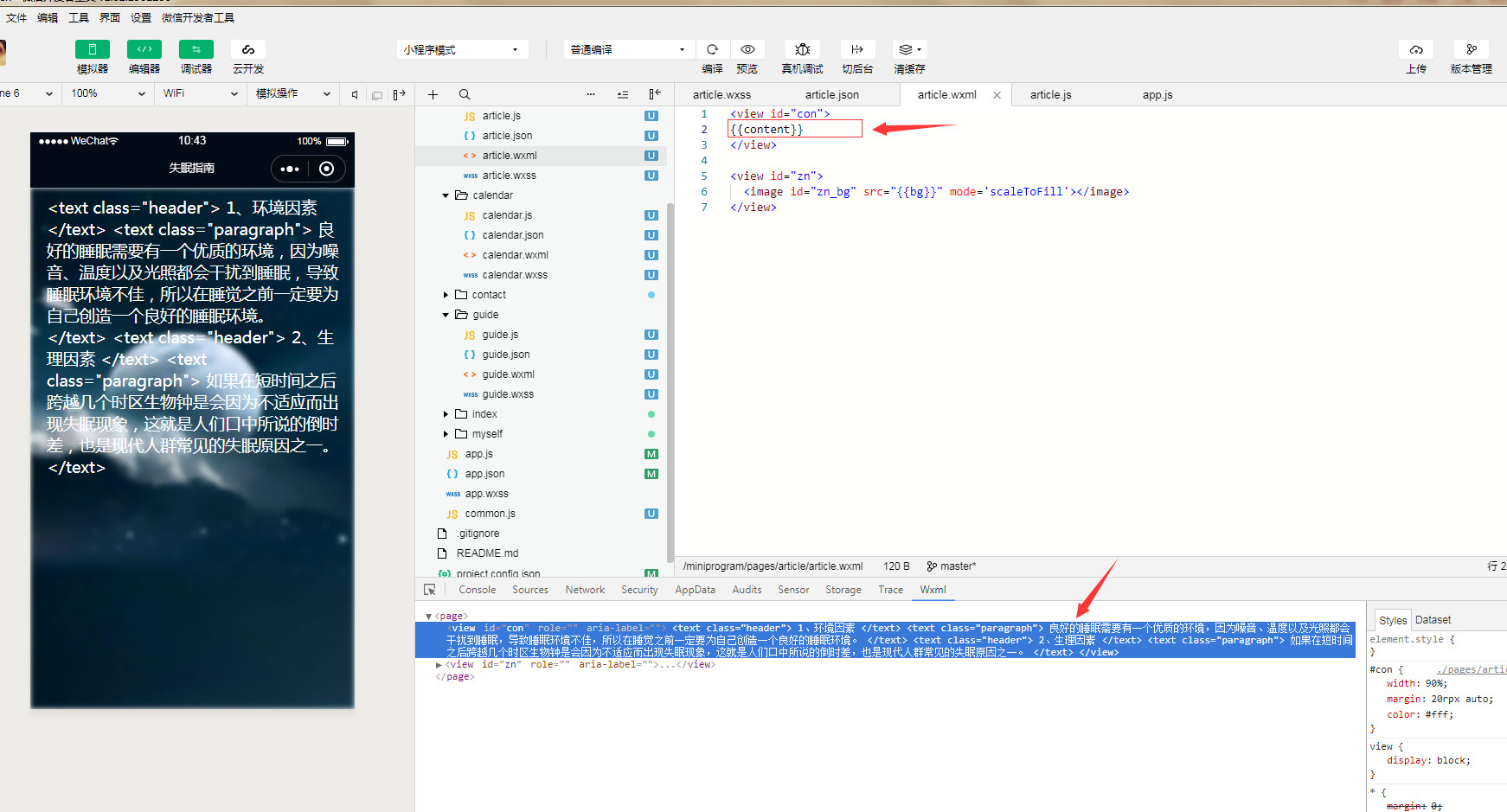Click the 切后台 switch background icon
This screenshot has height=812, width=1507.
[x=857, y=49]
